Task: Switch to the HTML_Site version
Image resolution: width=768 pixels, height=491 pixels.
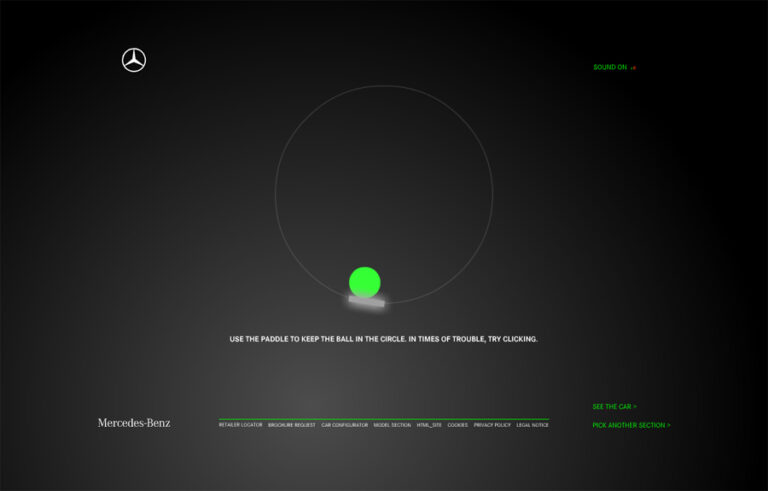Action: coord(429,425)
